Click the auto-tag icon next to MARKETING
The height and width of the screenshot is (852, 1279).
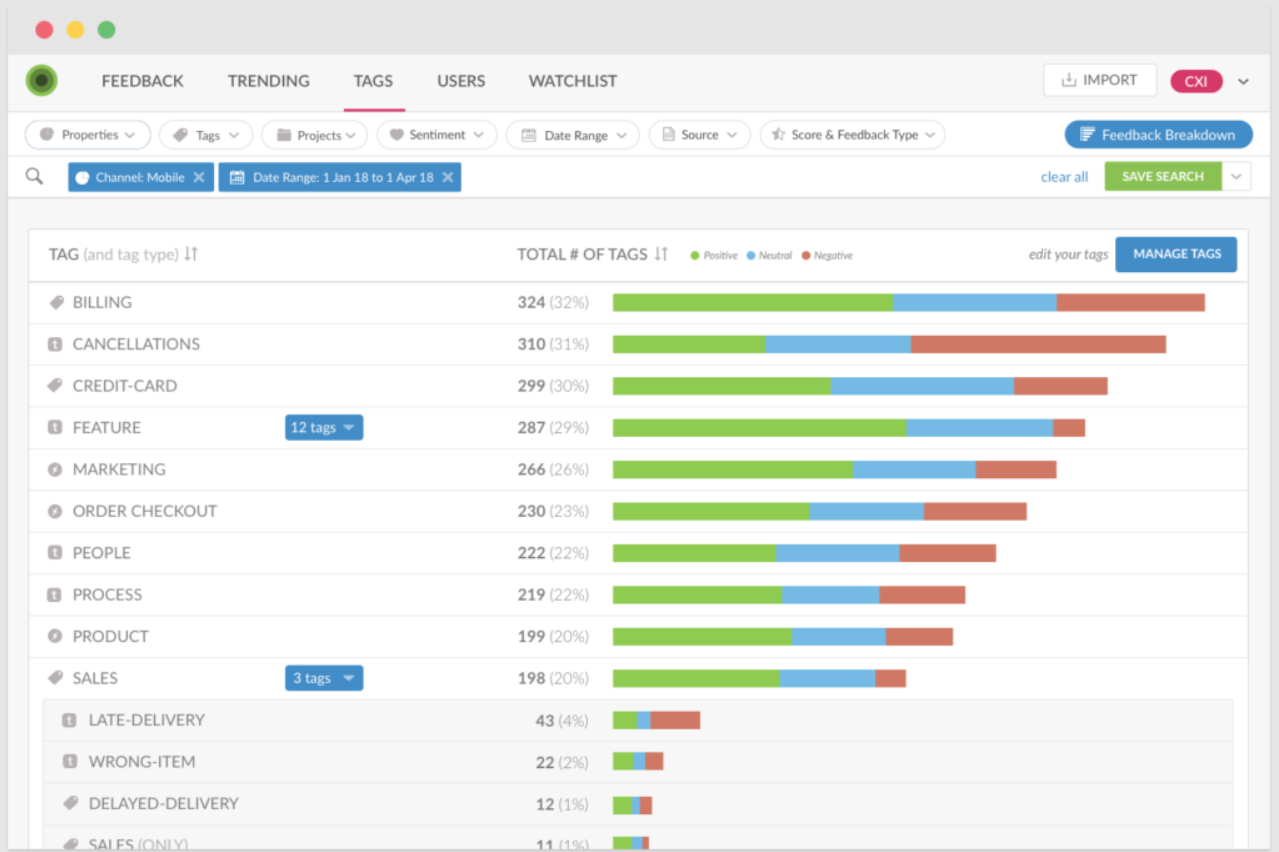click(57, 469)
